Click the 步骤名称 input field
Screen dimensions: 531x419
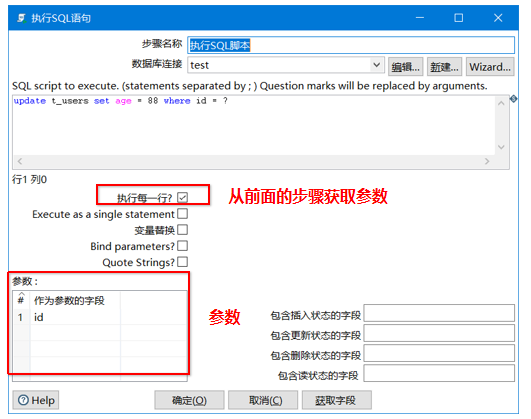tap(351, 45)
